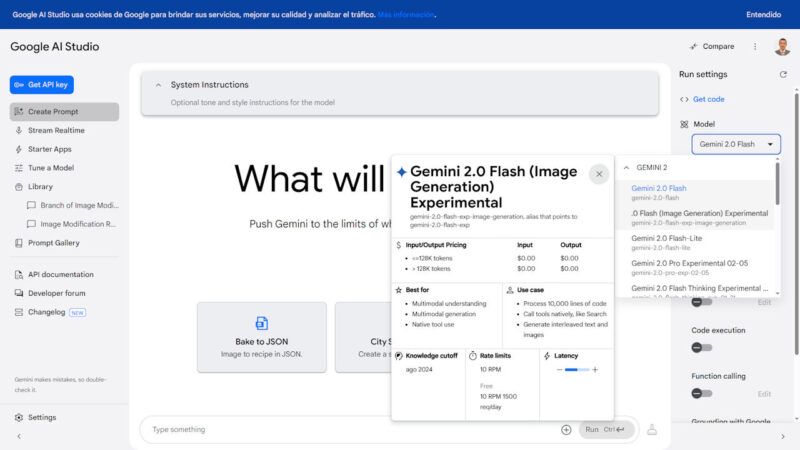Click the latency indicator bar in popup
Screen dimensions: 800x450
point(577,370)
